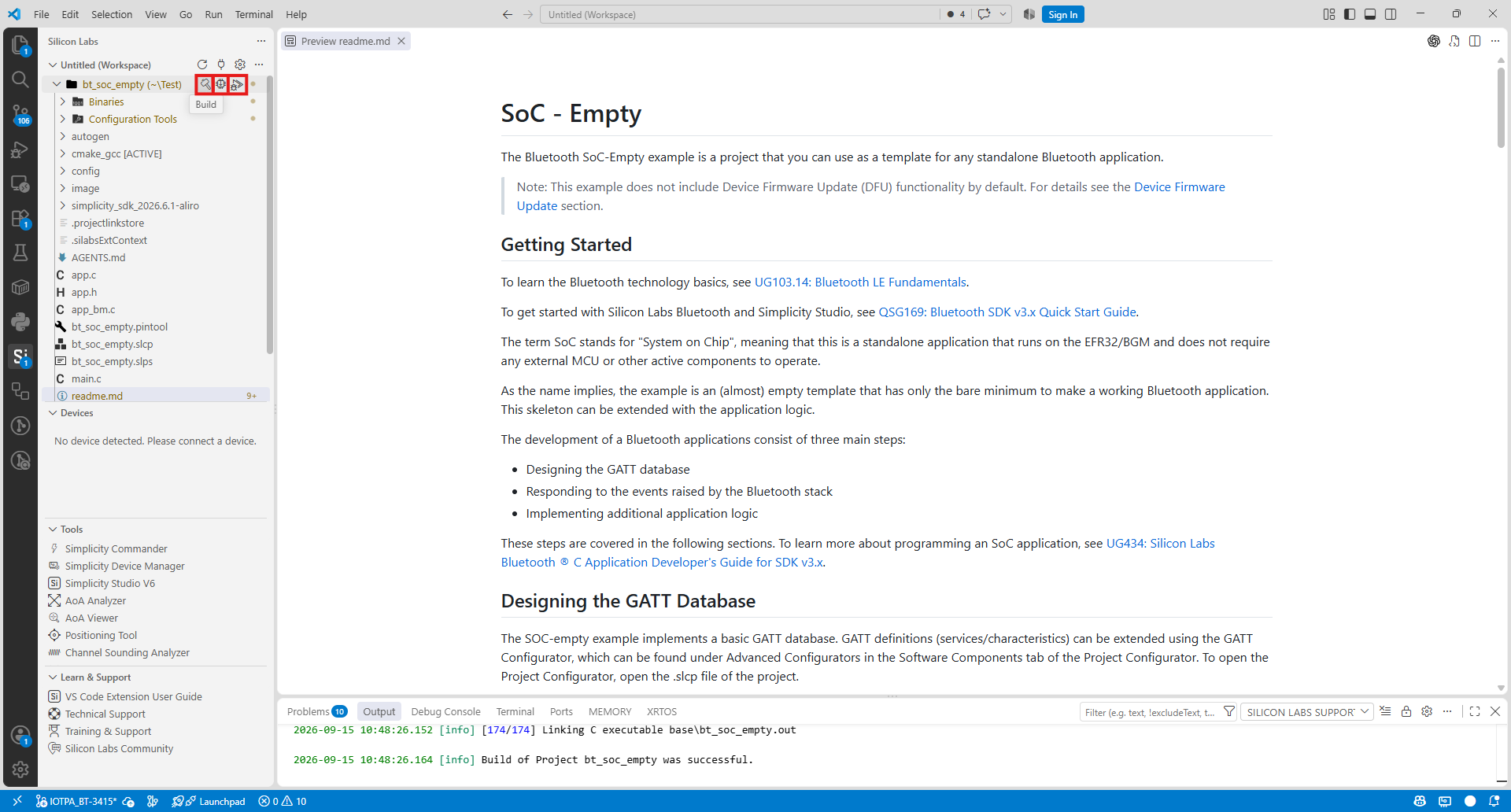
Task: Launch Simplicity Commander from Tools
Action: point(116,548)
